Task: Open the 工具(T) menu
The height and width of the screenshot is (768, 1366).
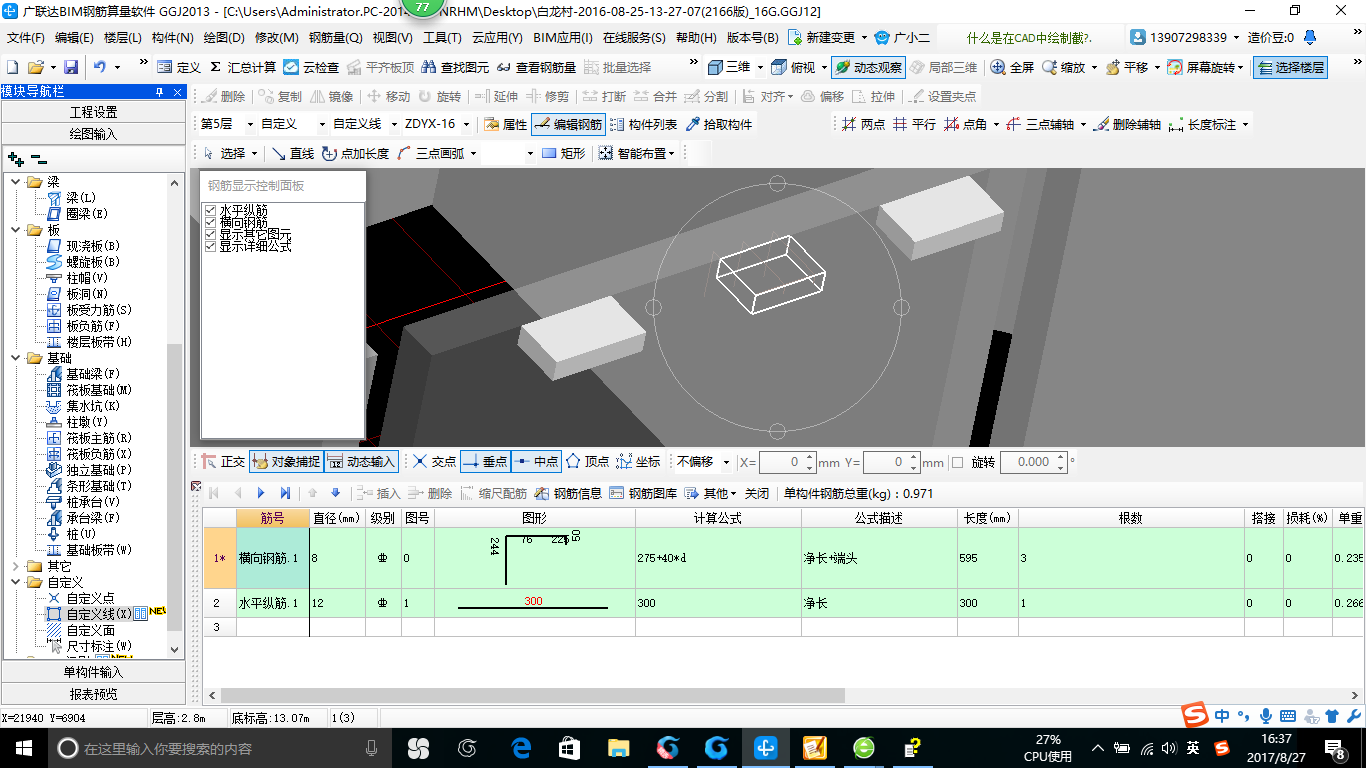Action: tap(442, 37)
